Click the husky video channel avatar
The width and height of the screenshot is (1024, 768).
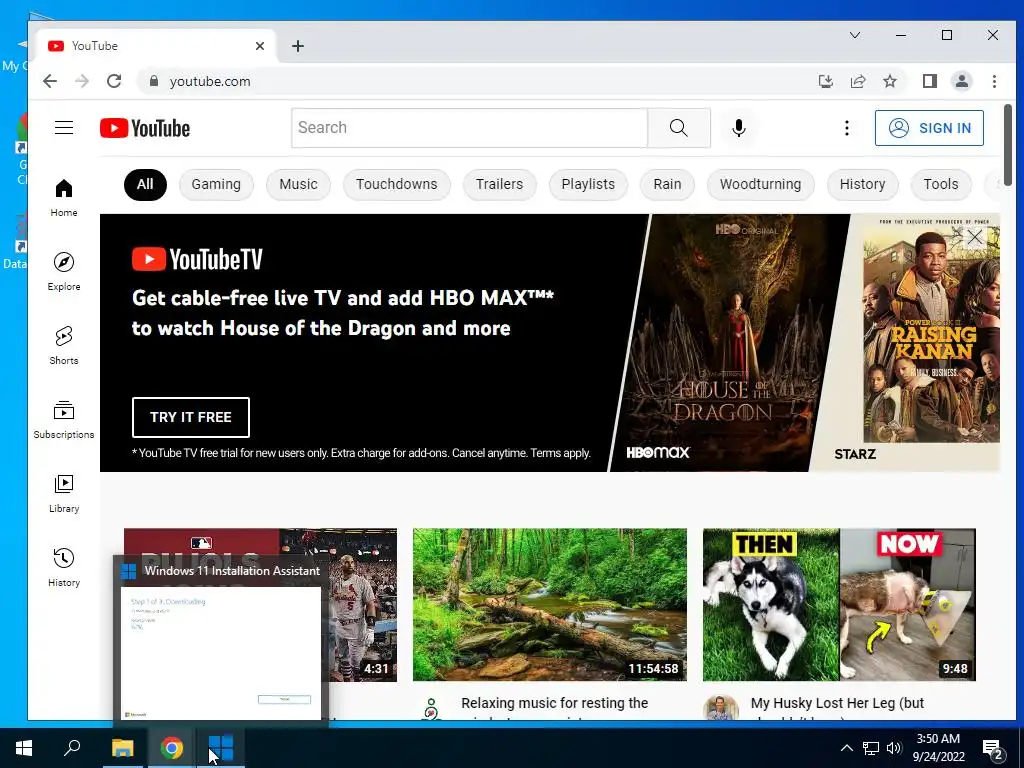721,708
